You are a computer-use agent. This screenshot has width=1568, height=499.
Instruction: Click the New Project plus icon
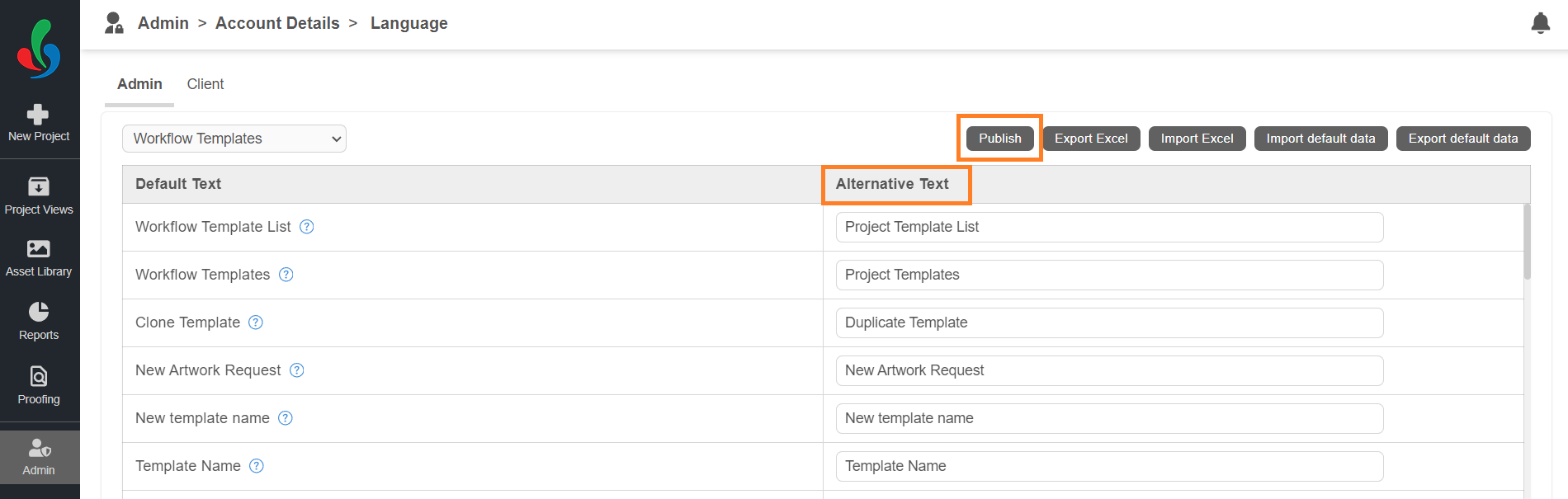[38, 114]
